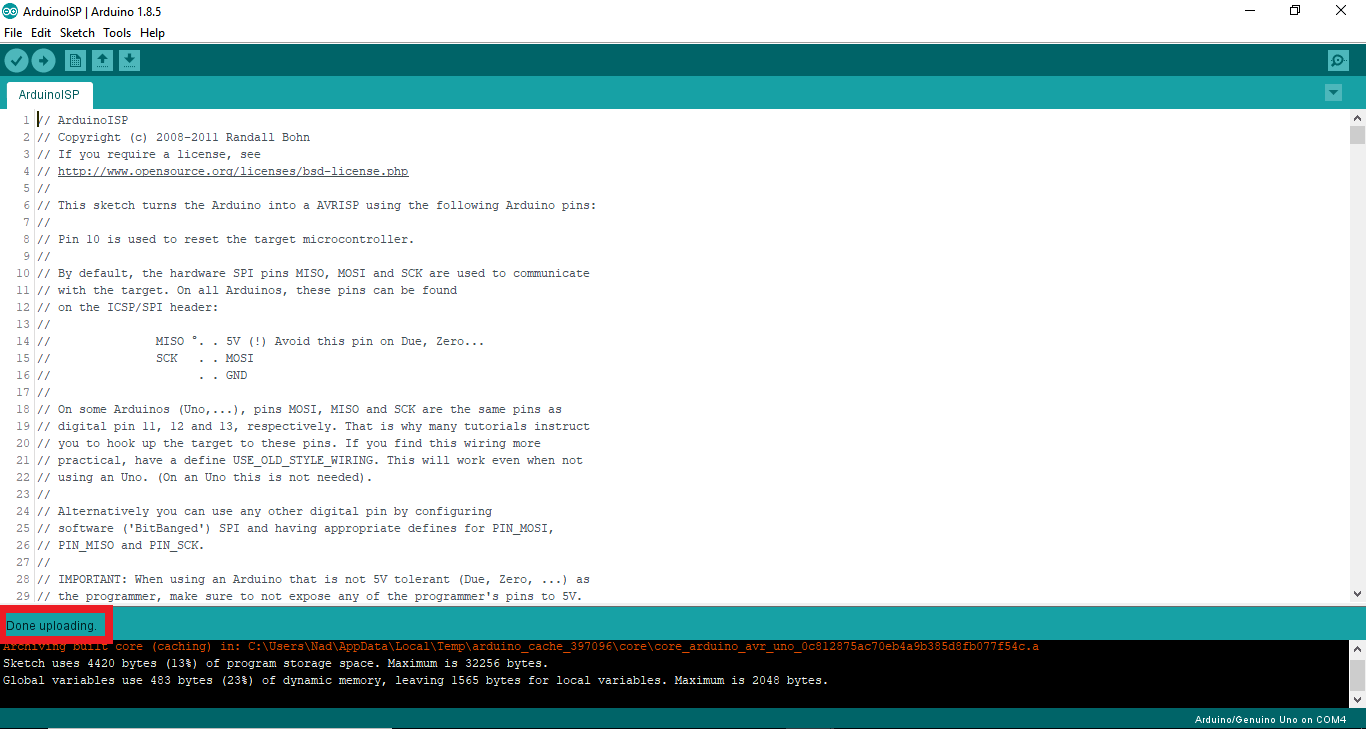Viewport: 1366px width, 729px height.
Task: Create a new sketch with New icon
Action: click(x=76, y=61)
